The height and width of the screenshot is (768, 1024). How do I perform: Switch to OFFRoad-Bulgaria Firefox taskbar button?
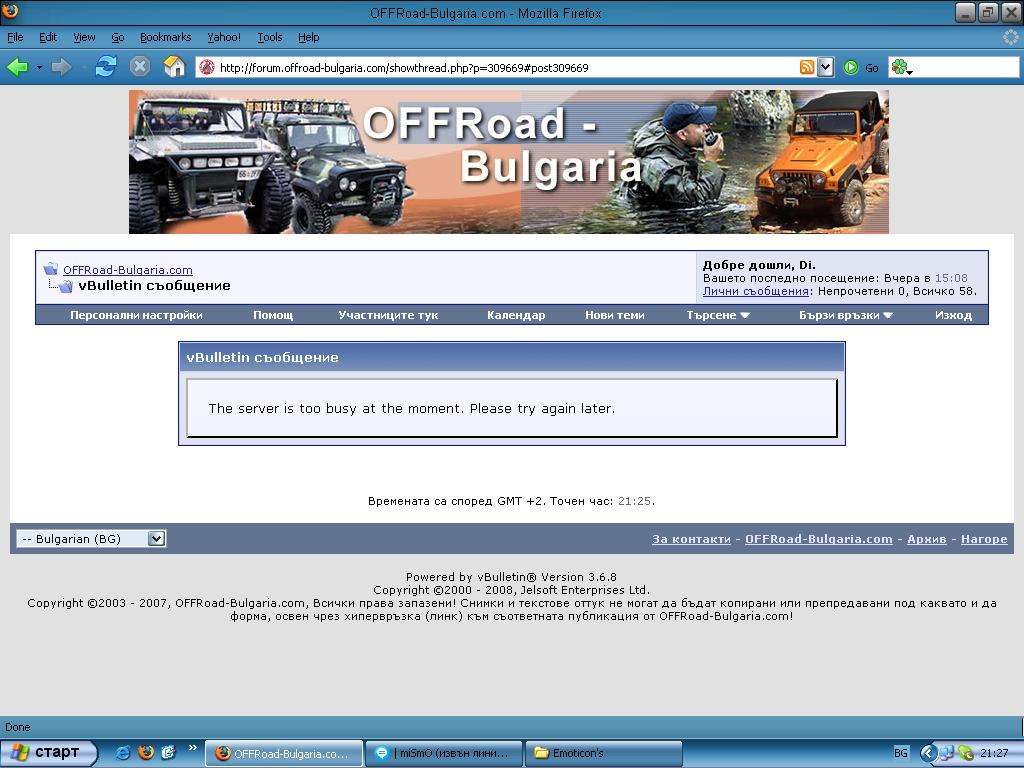(x=284, y=754)
